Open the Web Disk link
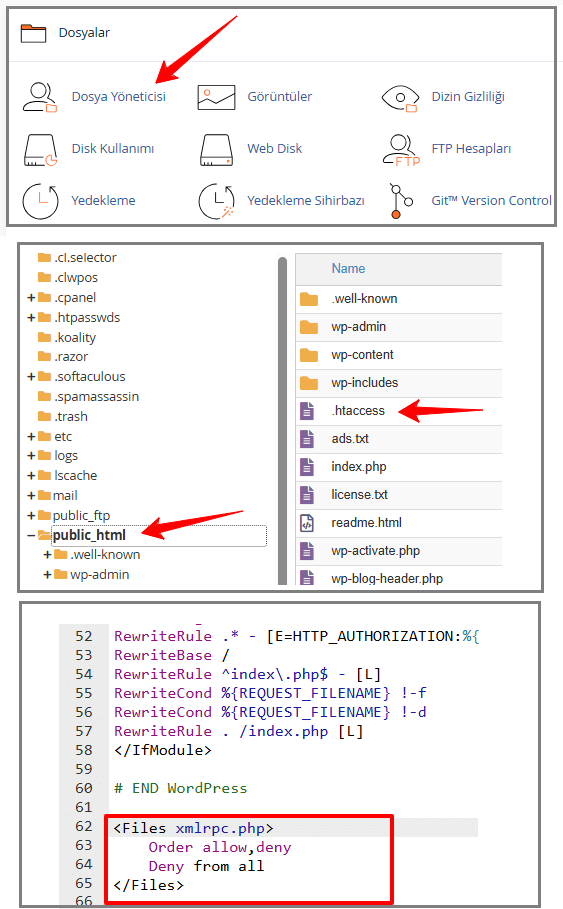This screenshot has width=563, height=909. pos(275,149)
